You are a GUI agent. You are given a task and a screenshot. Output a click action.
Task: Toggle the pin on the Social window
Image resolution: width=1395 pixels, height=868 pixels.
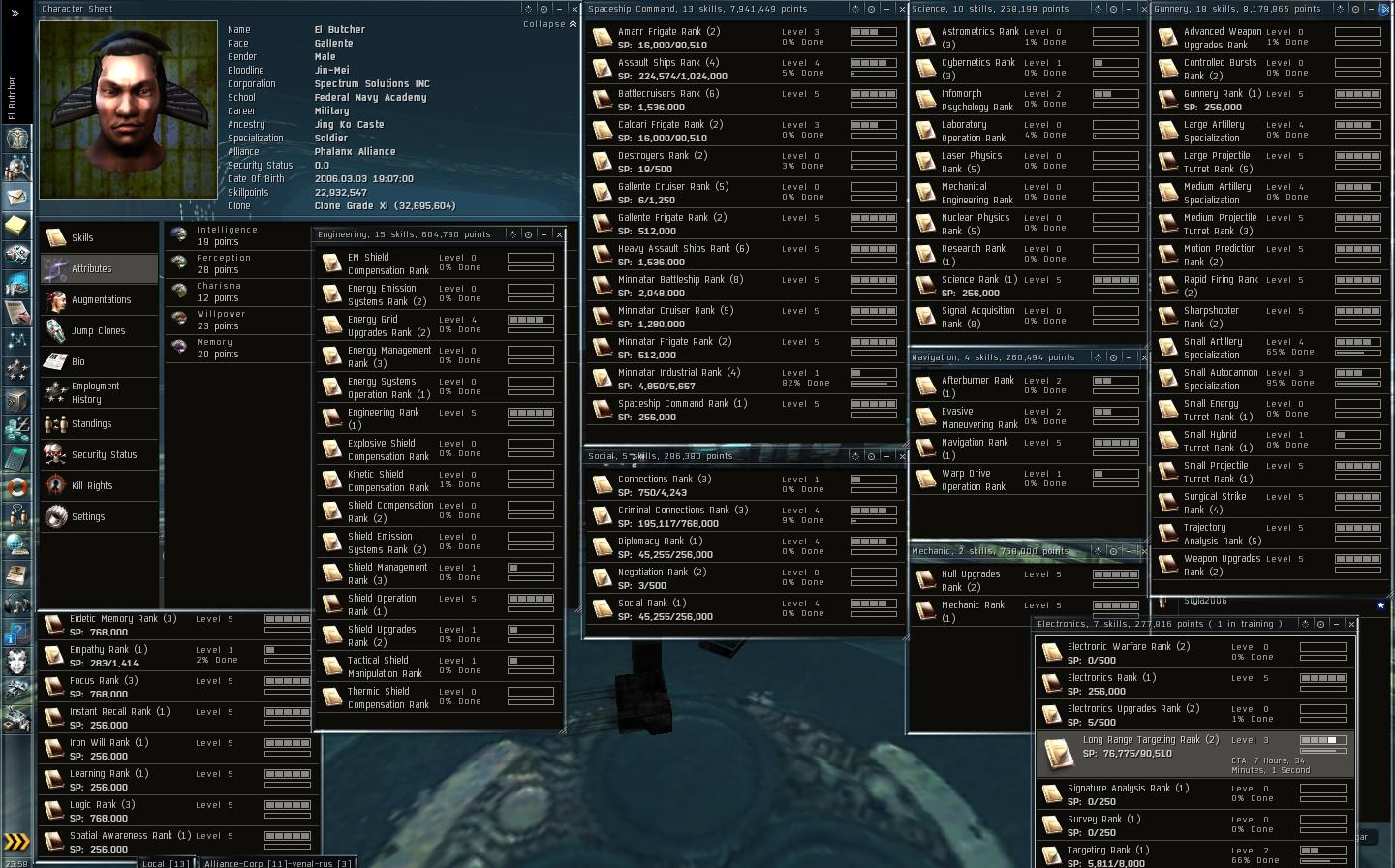tap(854, 455)
